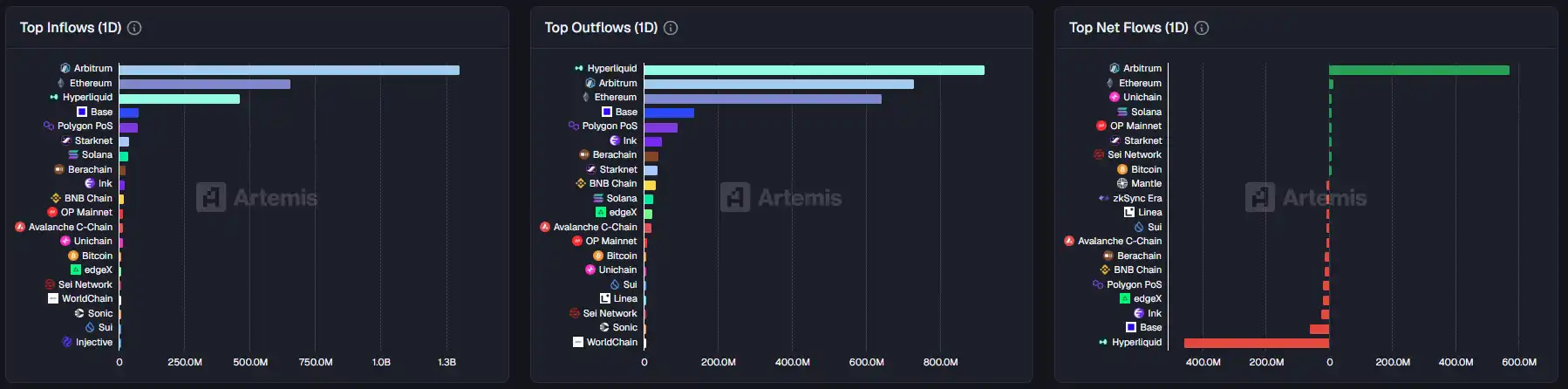Click the Arbitrum inflow bar

click(x=289, y=70)
